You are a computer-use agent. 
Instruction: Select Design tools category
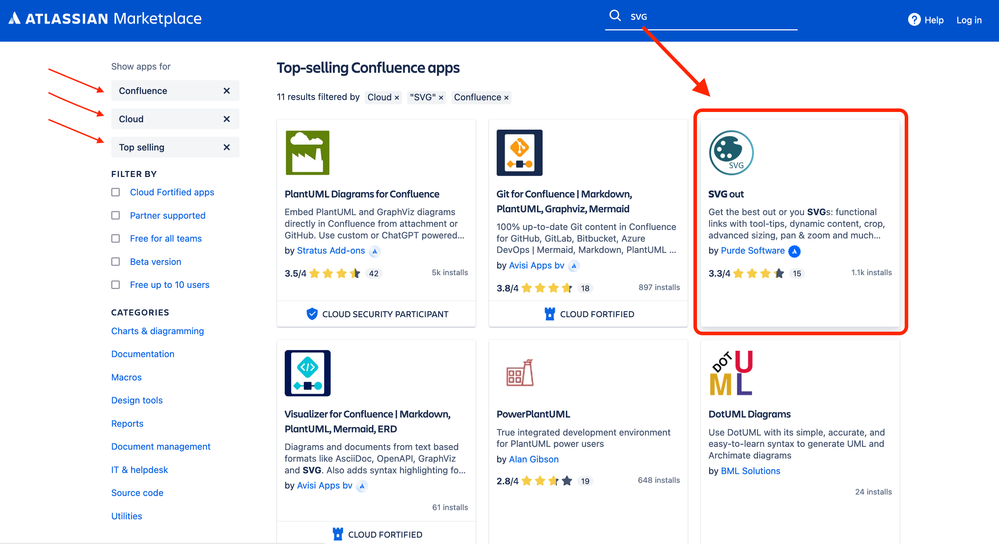(137, 400)
